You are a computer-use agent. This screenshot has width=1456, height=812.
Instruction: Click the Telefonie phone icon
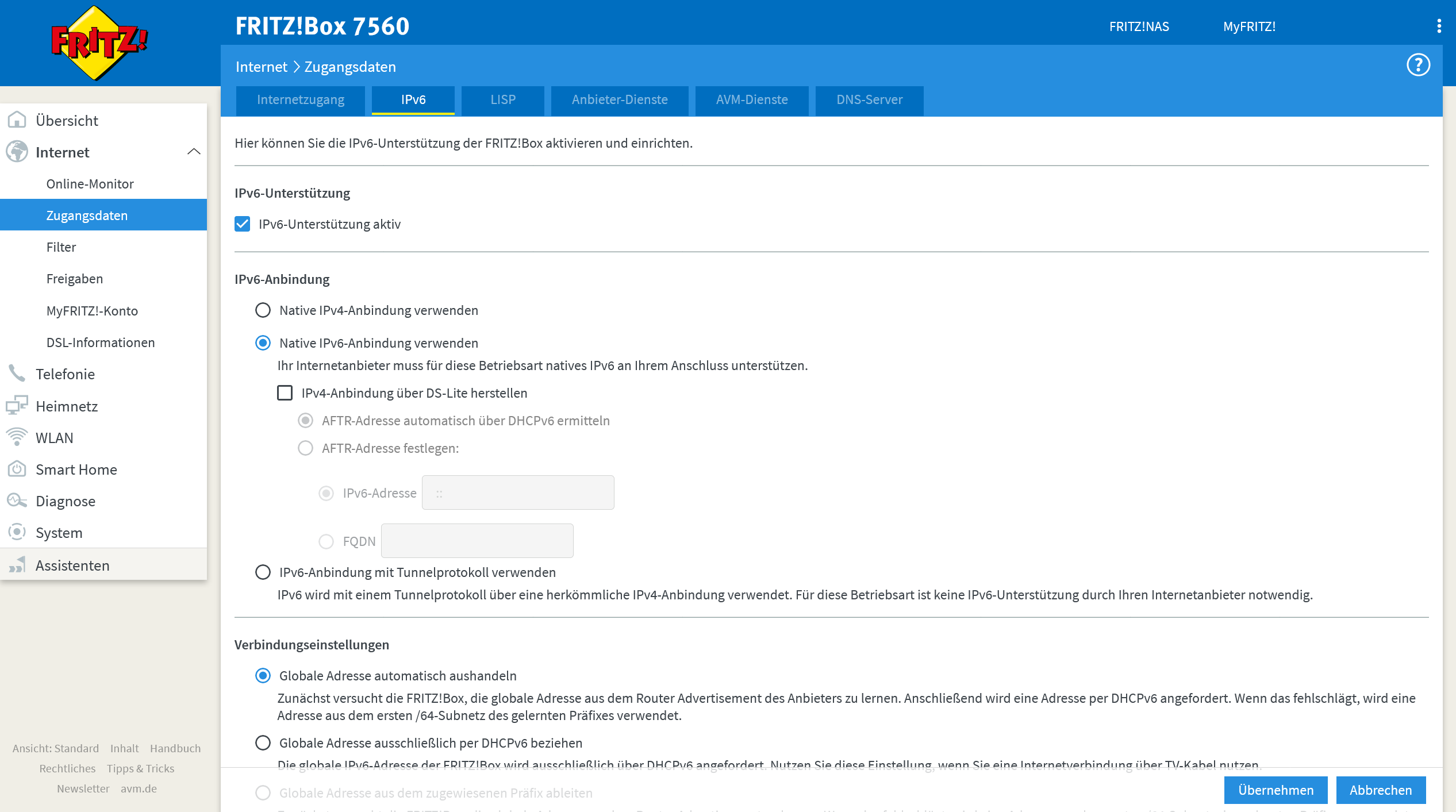click(x=17, y=374)
